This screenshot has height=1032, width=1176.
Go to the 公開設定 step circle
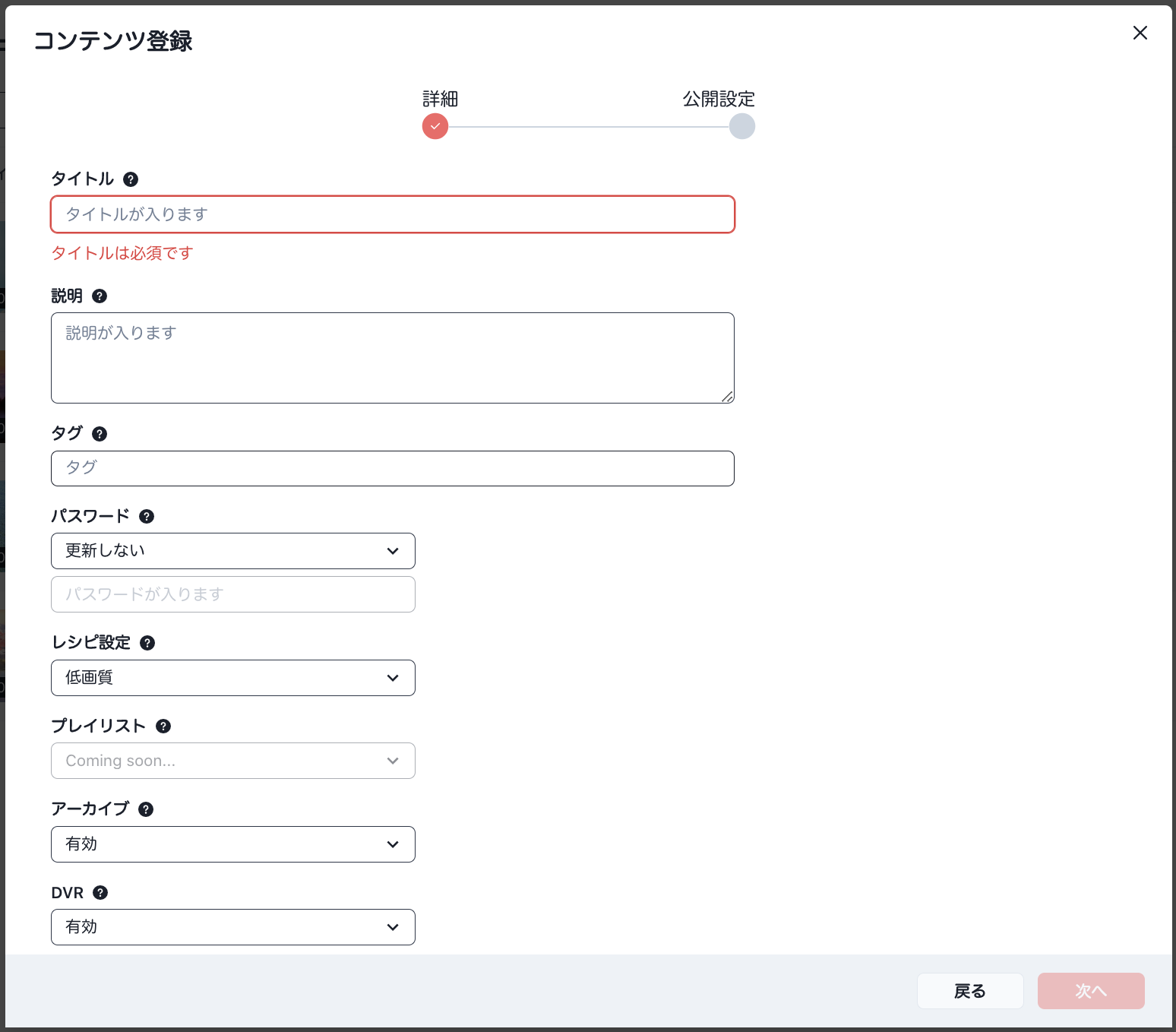click(741, 126)
